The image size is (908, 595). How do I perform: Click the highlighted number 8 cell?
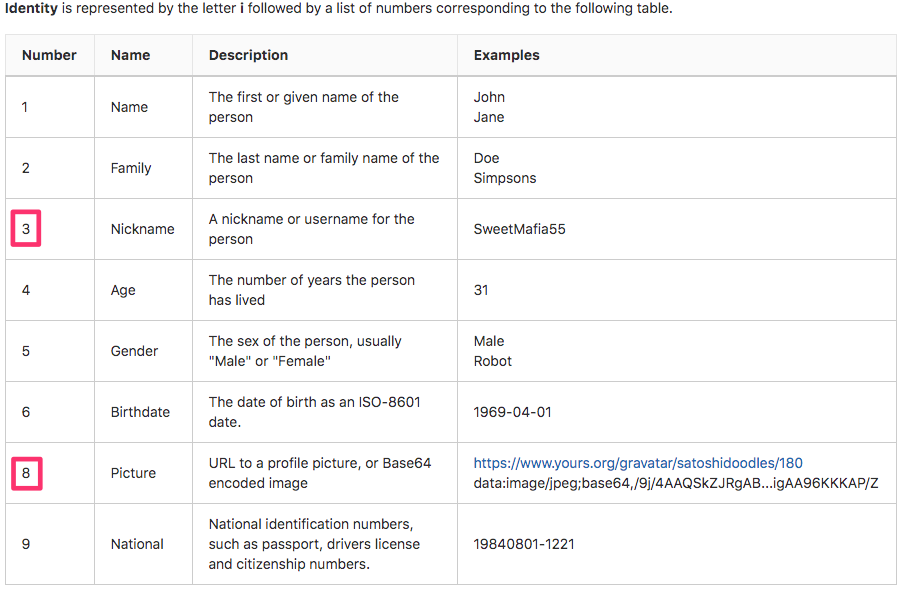click(27, 473)
